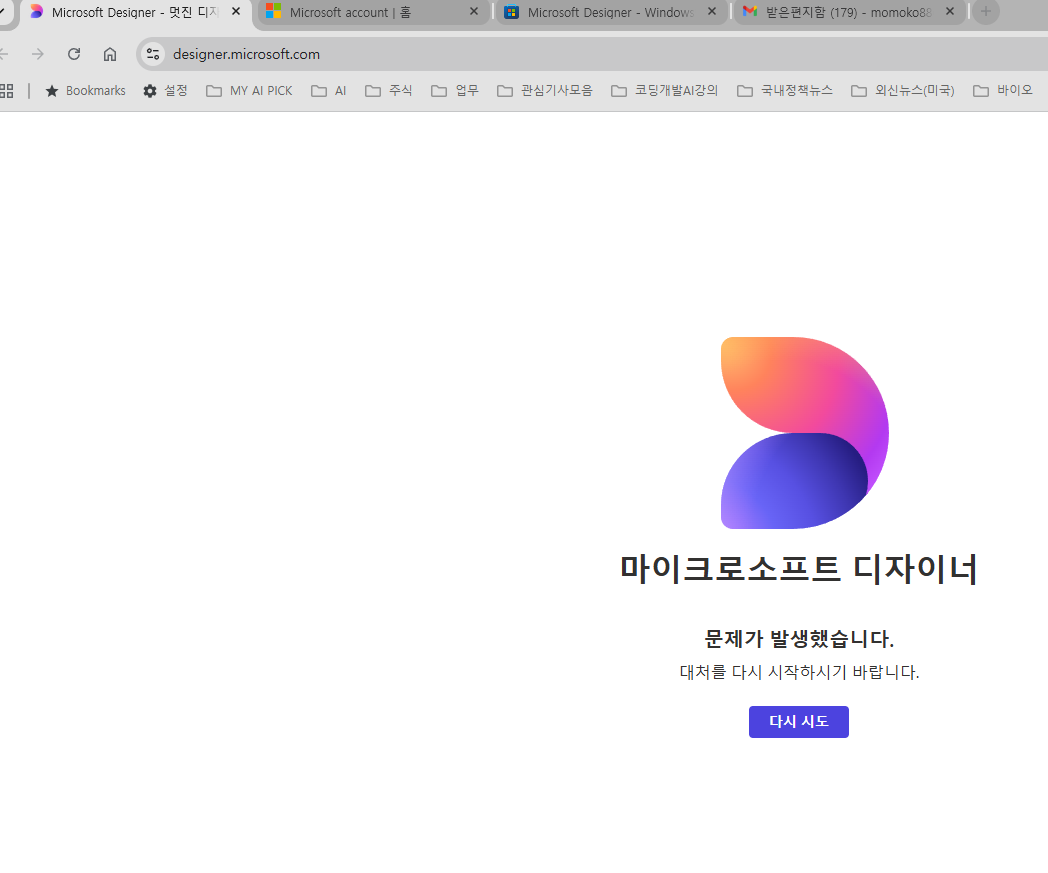1048x873 pixels.
Task: Open the 관심기사모음 bookmark folder
Action: coord(545,91)
